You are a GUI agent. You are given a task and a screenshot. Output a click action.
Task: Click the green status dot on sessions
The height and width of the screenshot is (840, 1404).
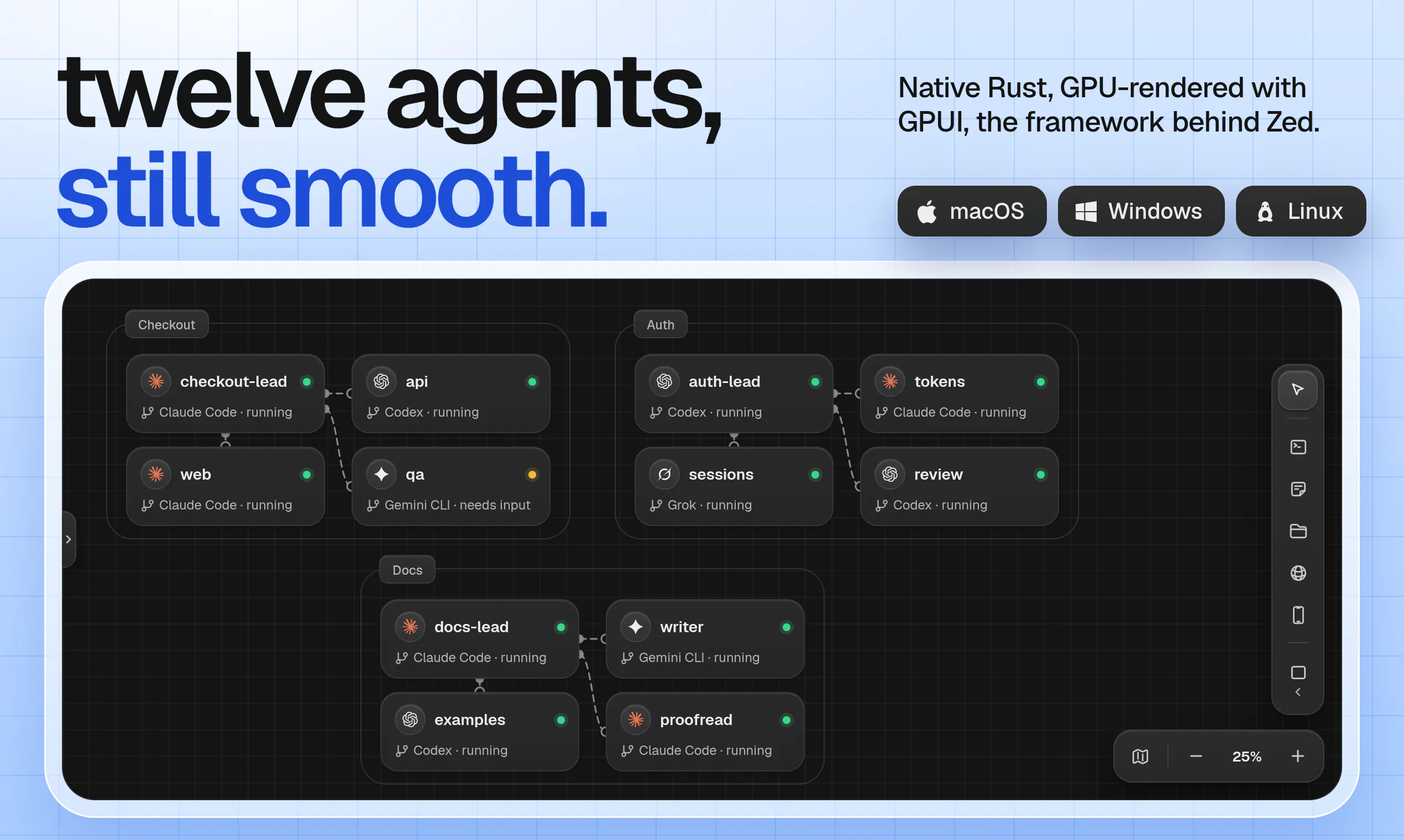[815, 475]
